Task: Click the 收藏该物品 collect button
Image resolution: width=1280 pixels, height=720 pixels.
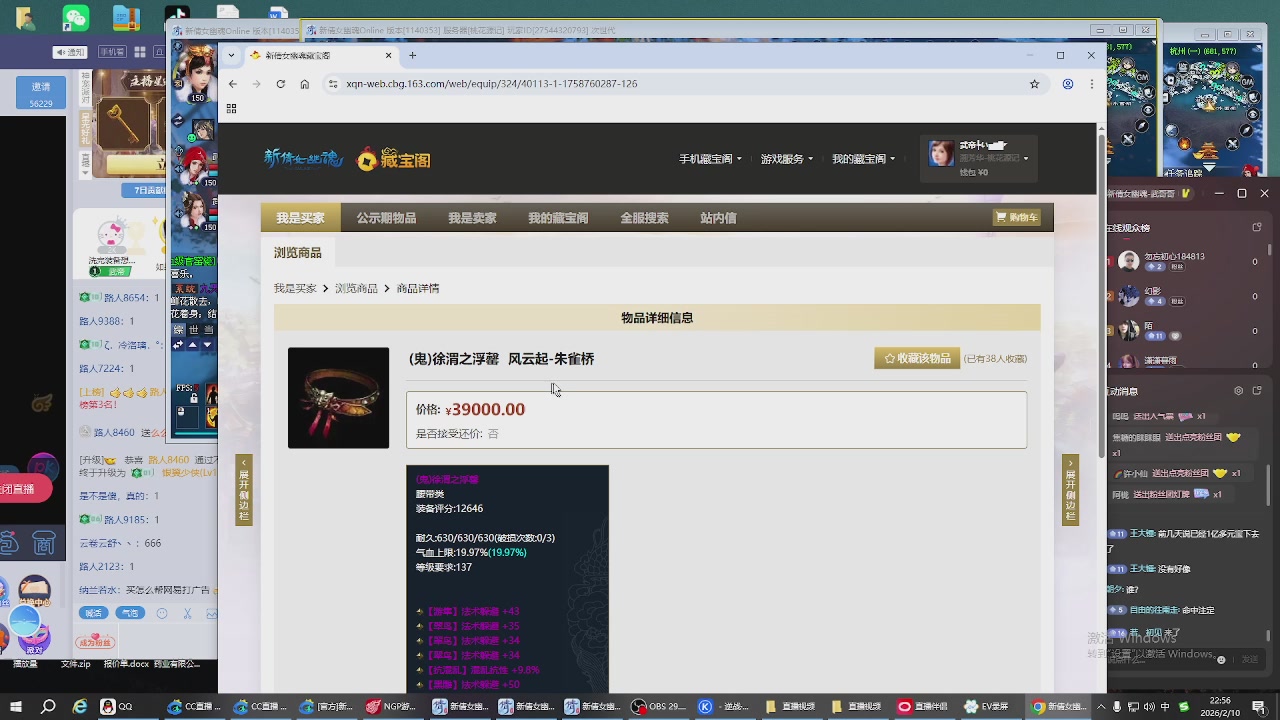Action: coord(916,357)
